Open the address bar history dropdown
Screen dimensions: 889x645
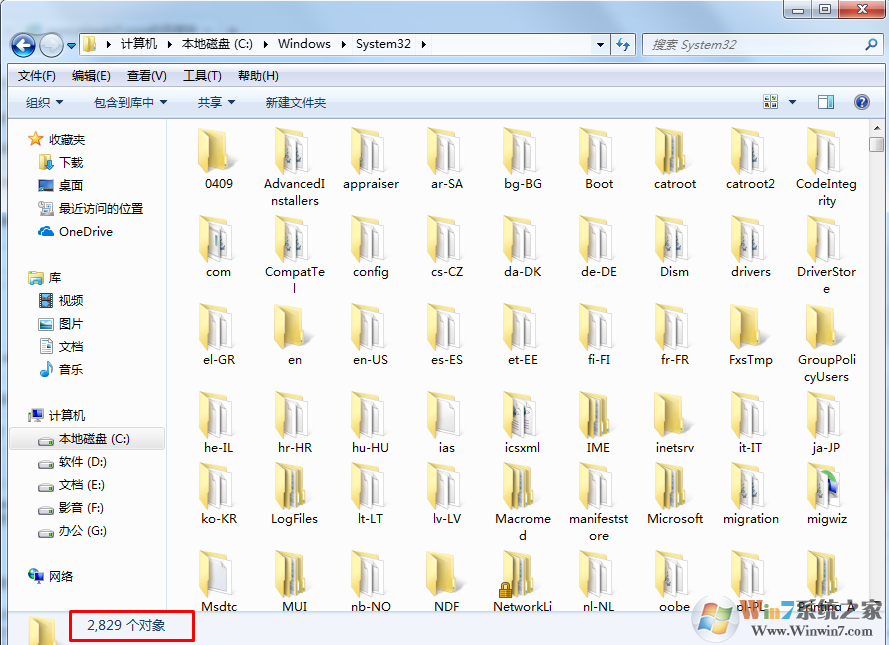coord(600,44)
